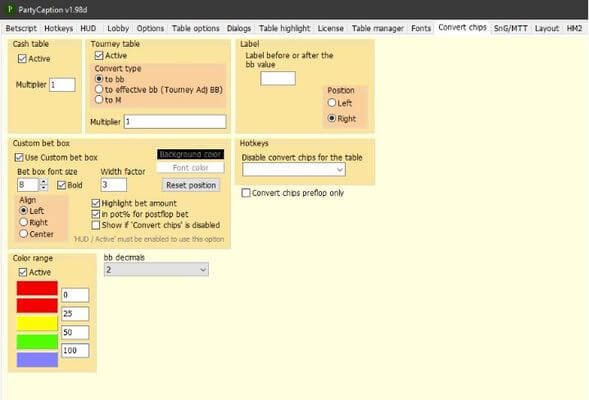Open the Fonts tab
Viewport: 589px width, 400px height.
(421, 29)
